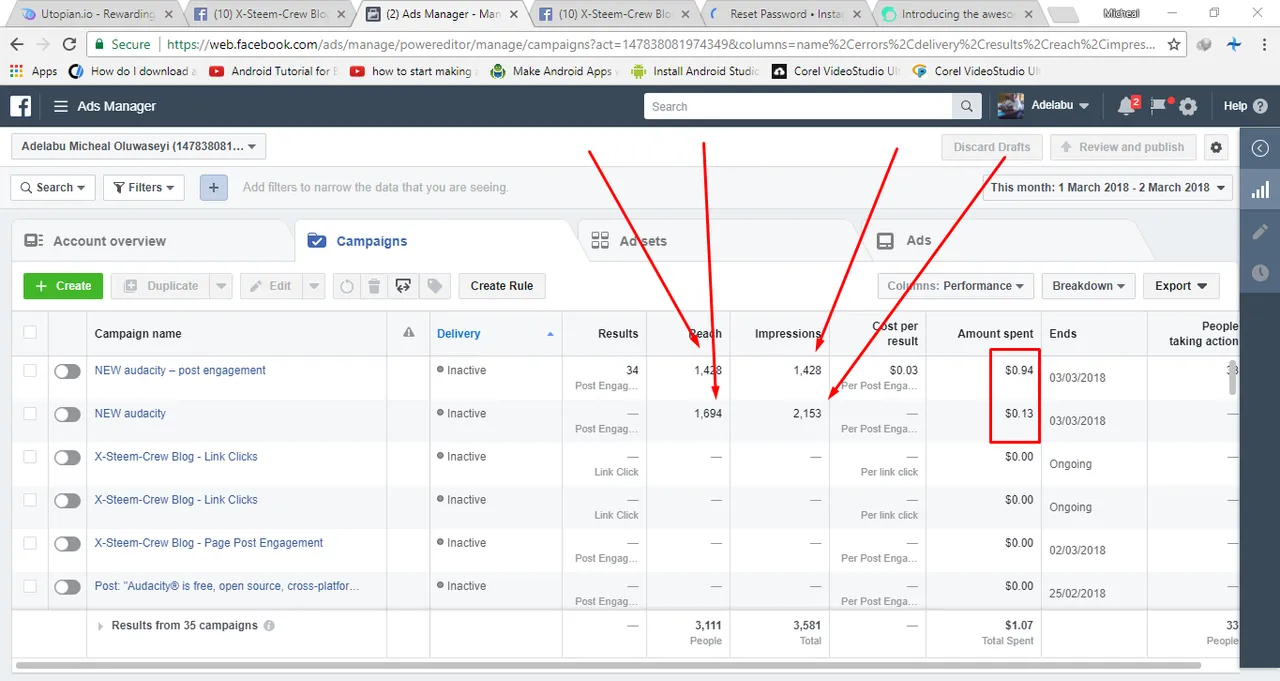Check the X-Steem-Crew Blog - Page Post Engagement row

(x=30, y=543)
